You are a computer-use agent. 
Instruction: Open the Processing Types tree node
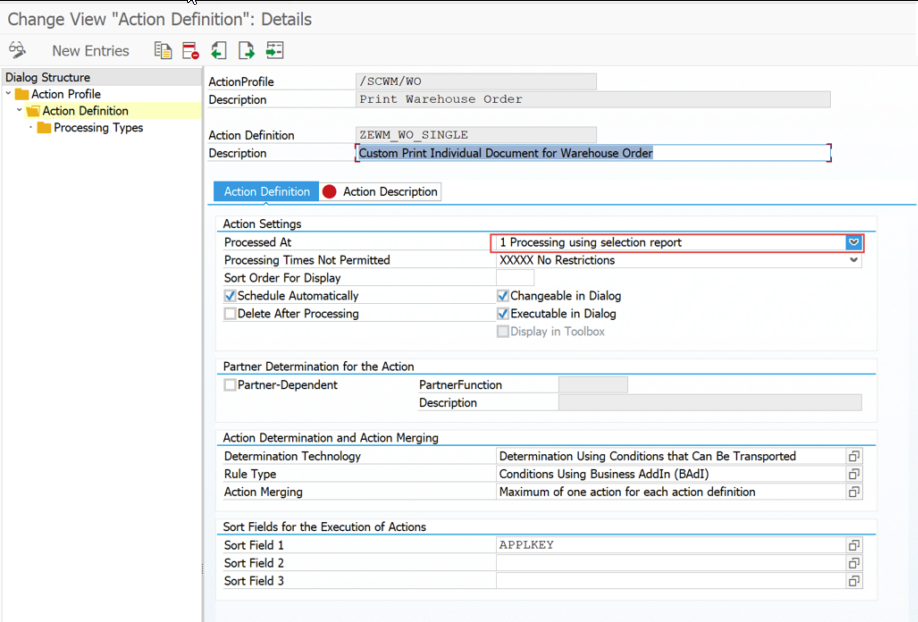90,128
